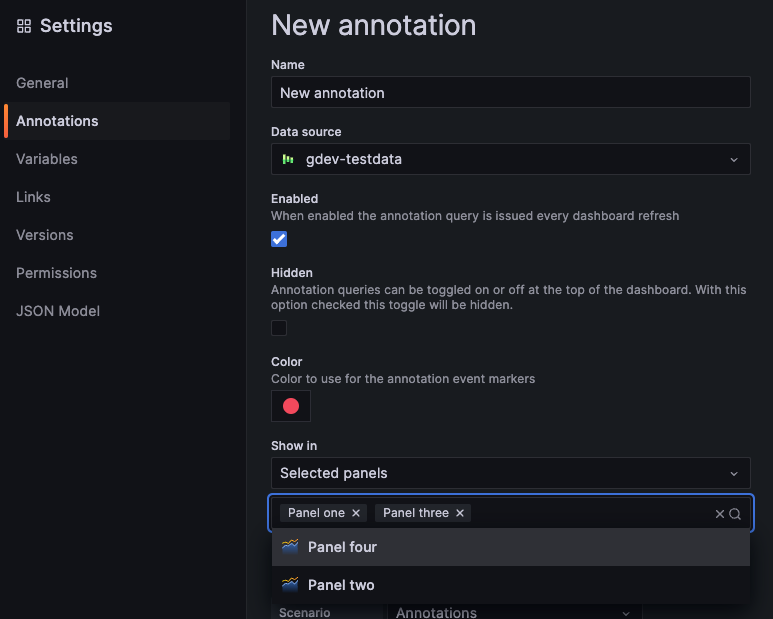Clear all selected panels

click(719, 514)
